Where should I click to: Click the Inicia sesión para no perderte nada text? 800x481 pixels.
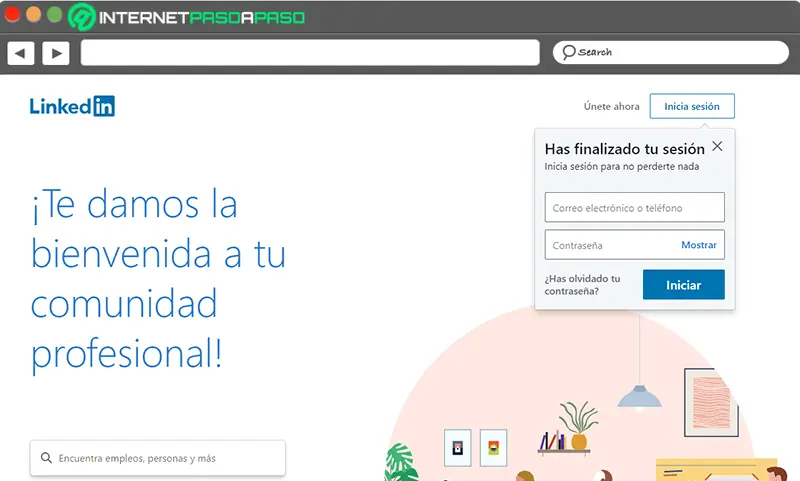621,166
